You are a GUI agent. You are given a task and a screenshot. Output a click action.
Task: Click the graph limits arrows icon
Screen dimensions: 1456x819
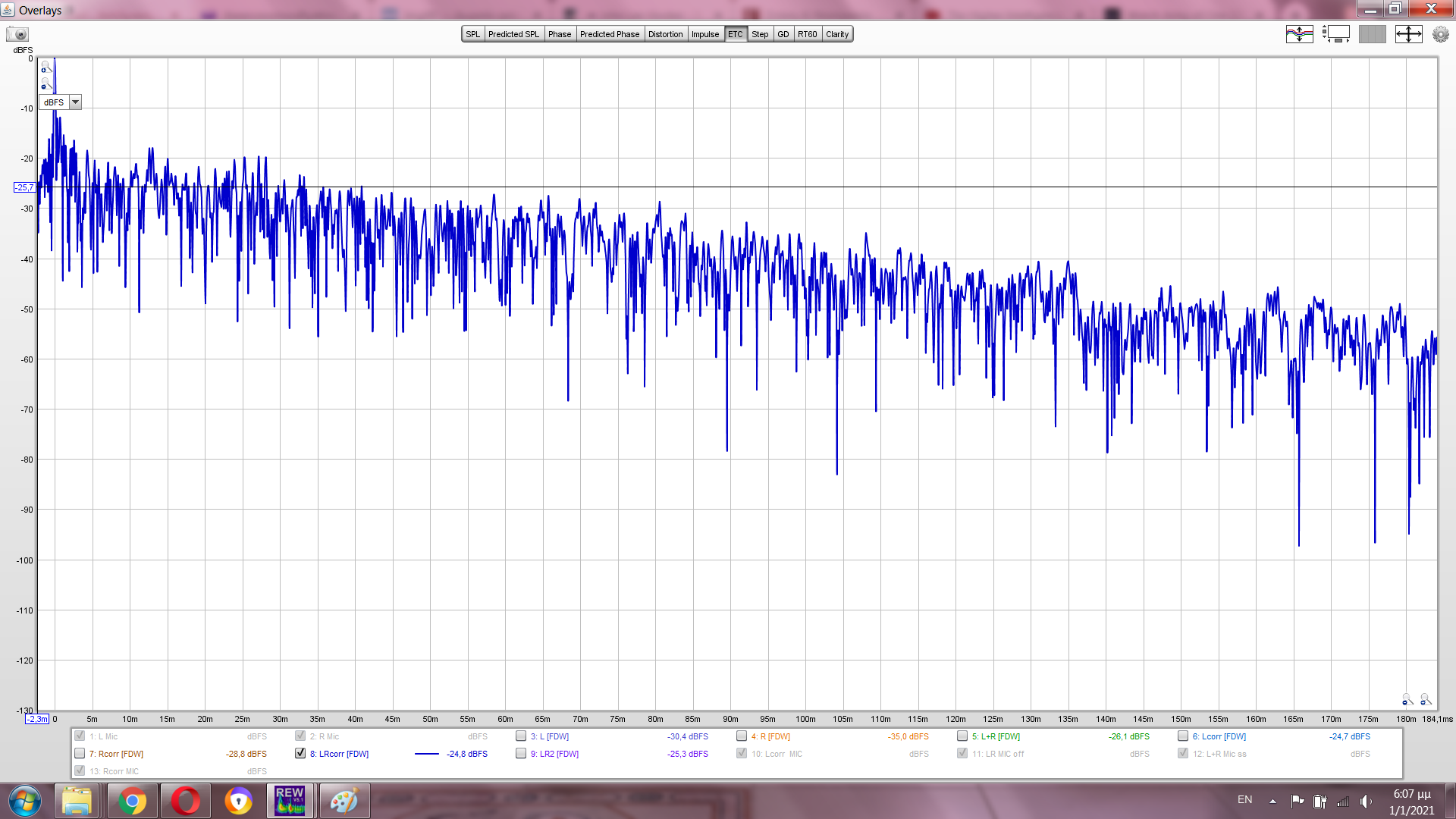point(1408,34)
